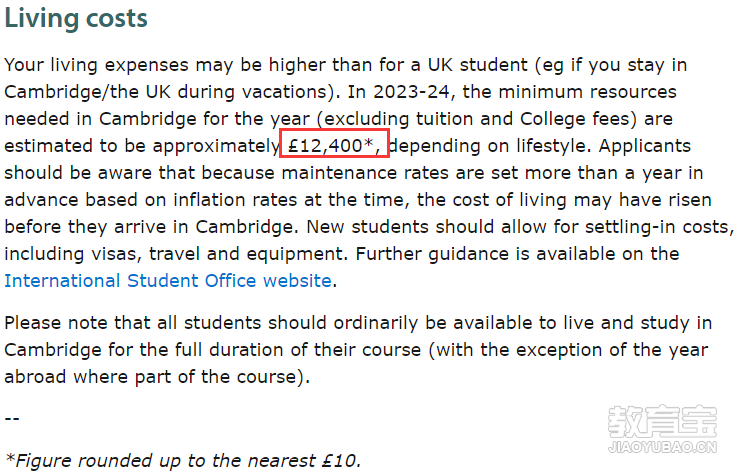This screenshot has width=738, height=476.
Task: Select the red-boxed £12,400 figure
Action: click(x=334, y=145)
